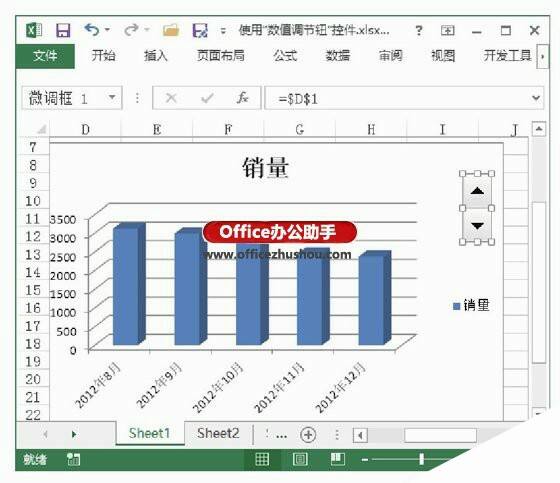Image resolution: width=560 pixels, height=483 pixels.
Task: Expand the formula bar chevron
Action: tap(536, 98)
